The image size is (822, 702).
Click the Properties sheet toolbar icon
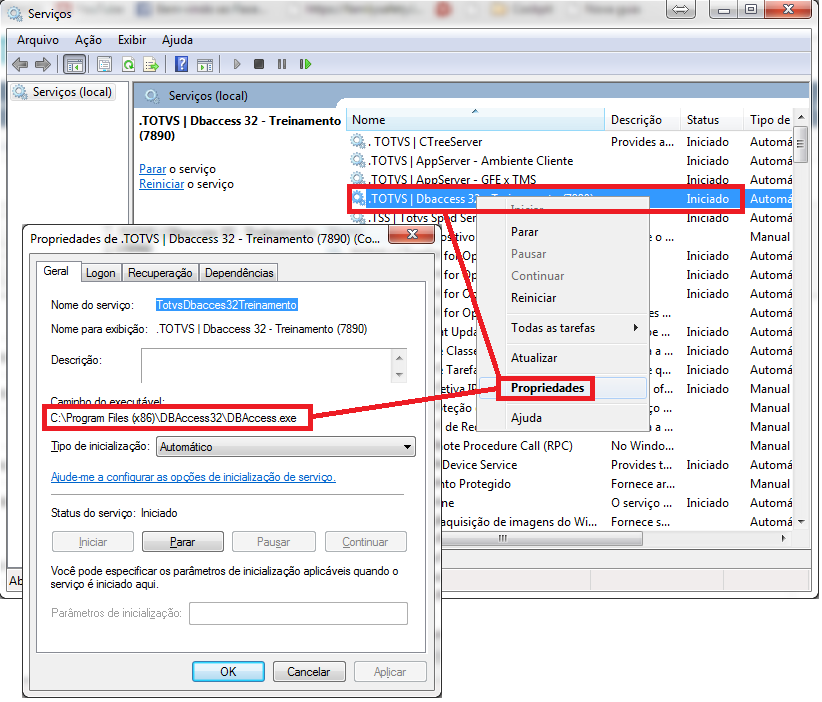[104, 64]
